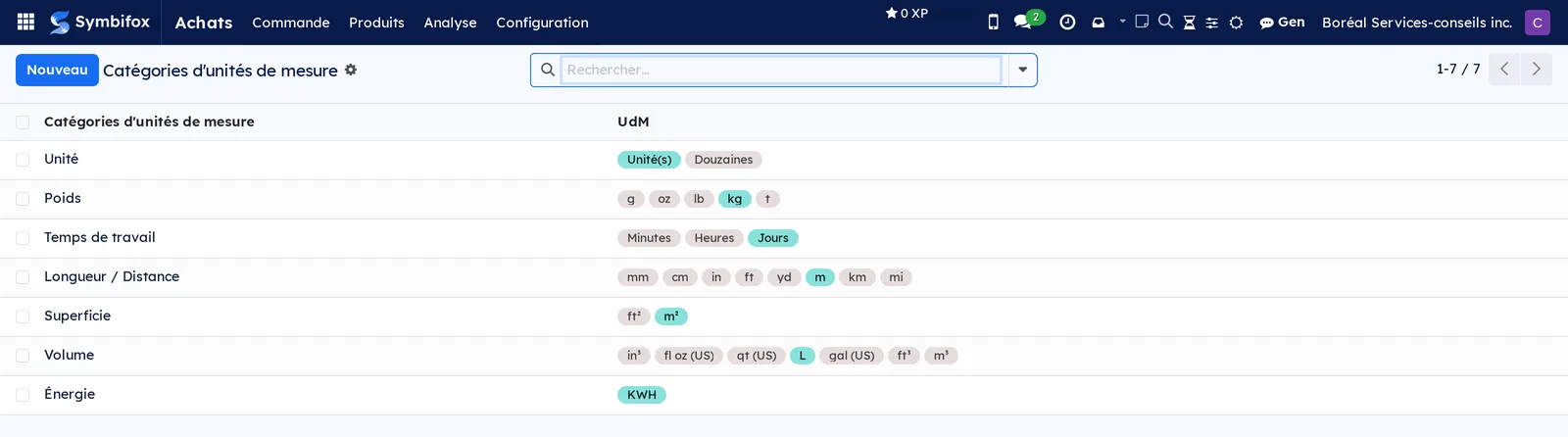This screenshot has width=1568, height=437.
Task: Click the search magnifier in search box
Action: pos(547,70)
